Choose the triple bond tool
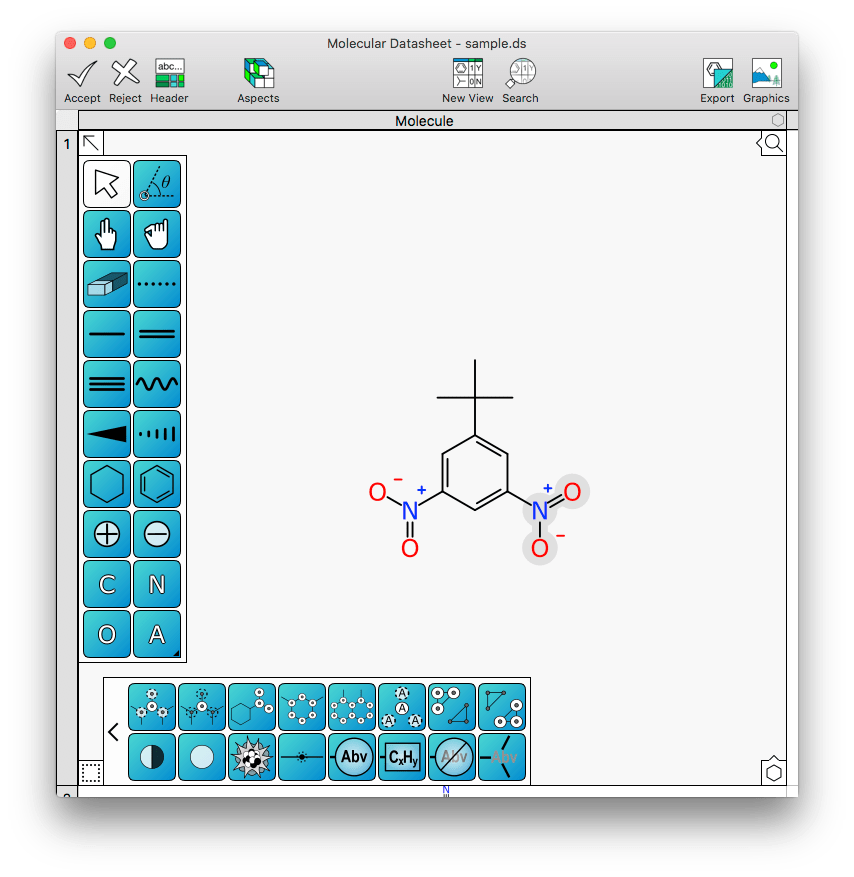This screenshot has width=854, height=877. (x=107, y=384)
